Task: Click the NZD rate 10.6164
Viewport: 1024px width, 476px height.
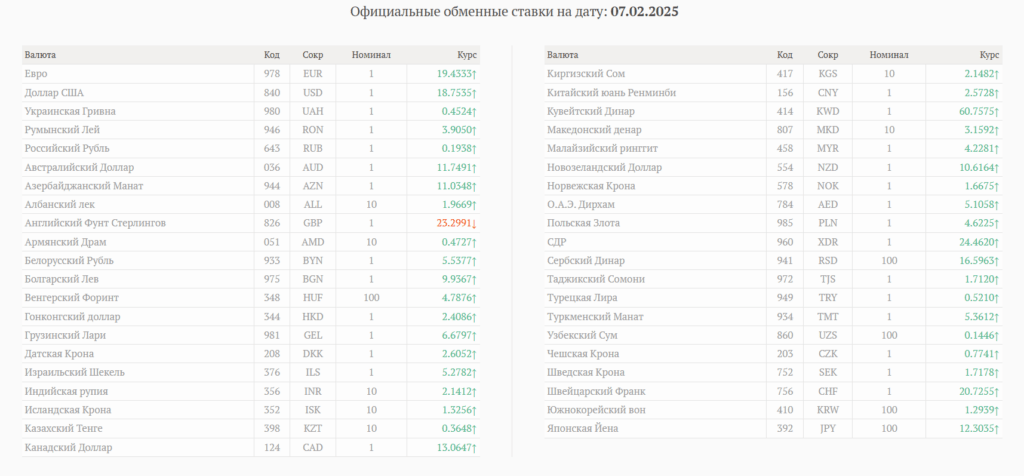Action: [x=979, y=167]
